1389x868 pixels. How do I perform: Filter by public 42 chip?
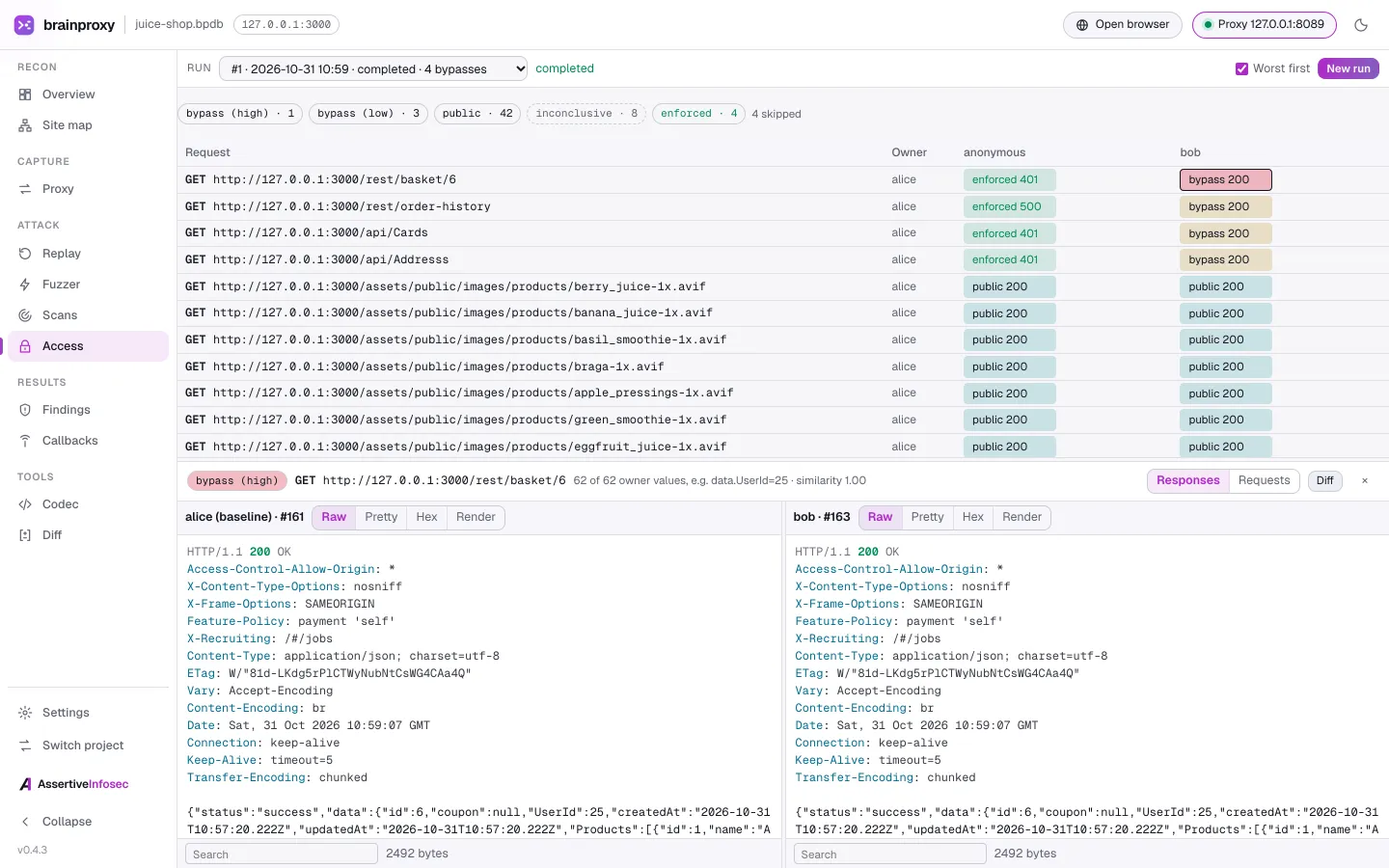pyautogui.click(x=477, y=114)
